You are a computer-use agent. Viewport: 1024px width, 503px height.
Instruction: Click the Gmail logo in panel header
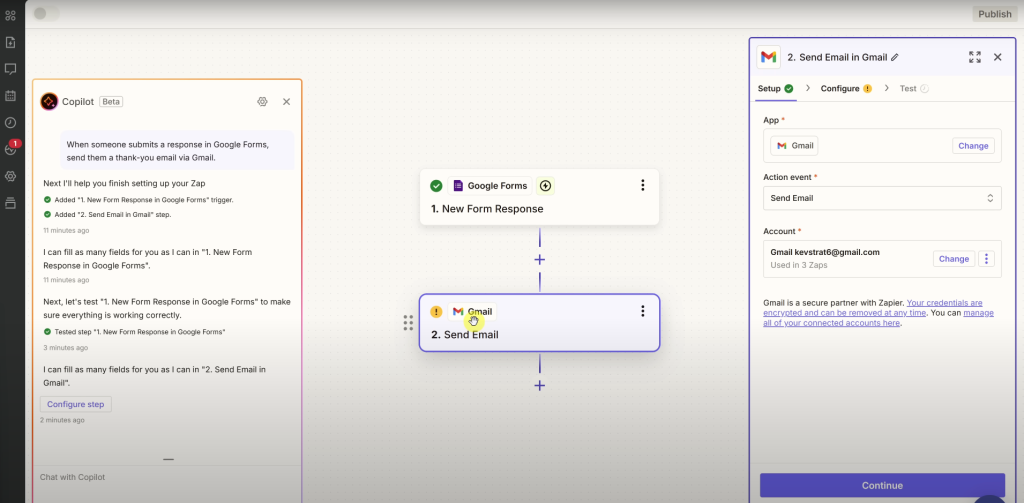(769, 57)
